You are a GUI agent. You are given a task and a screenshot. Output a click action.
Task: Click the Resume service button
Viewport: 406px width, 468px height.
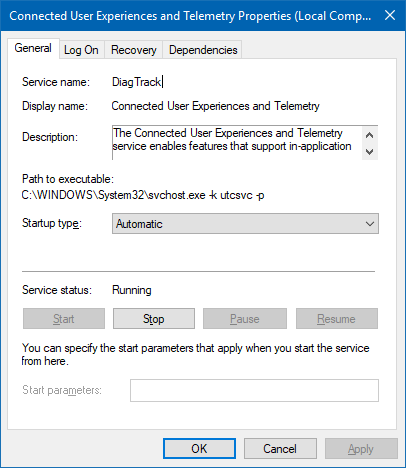[337, 319]
